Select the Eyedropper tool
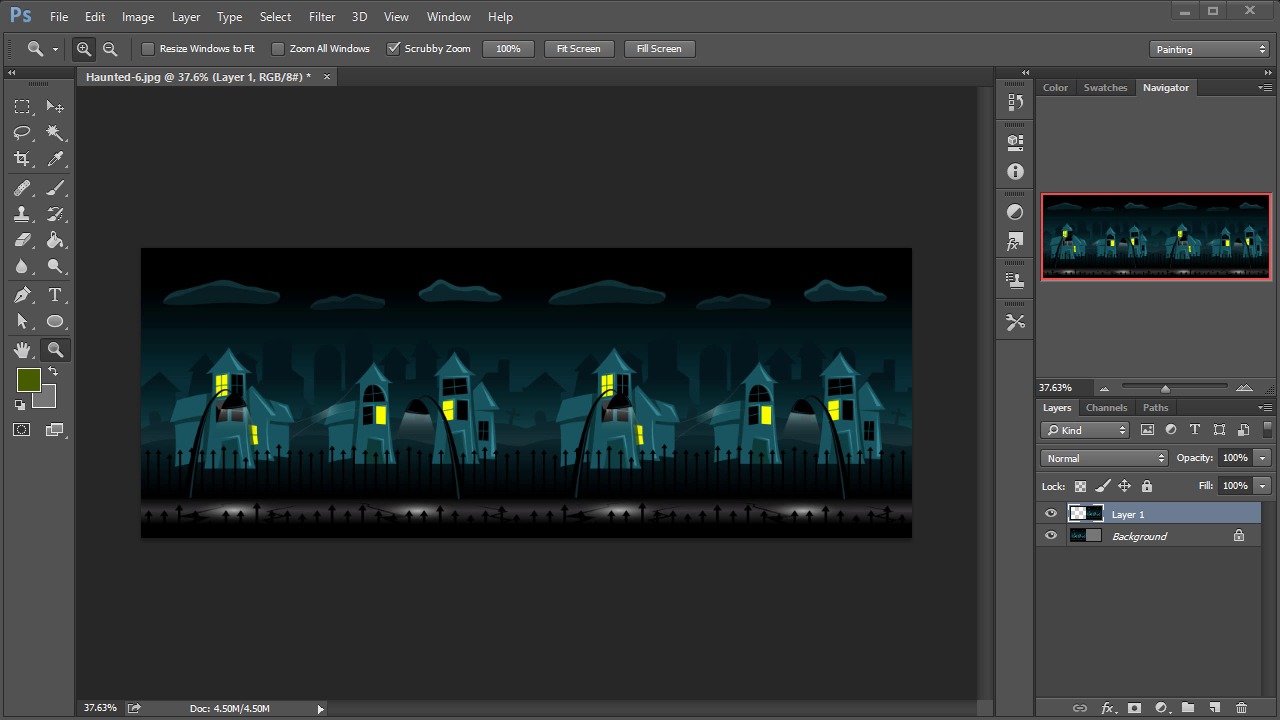 pos(55,159)
